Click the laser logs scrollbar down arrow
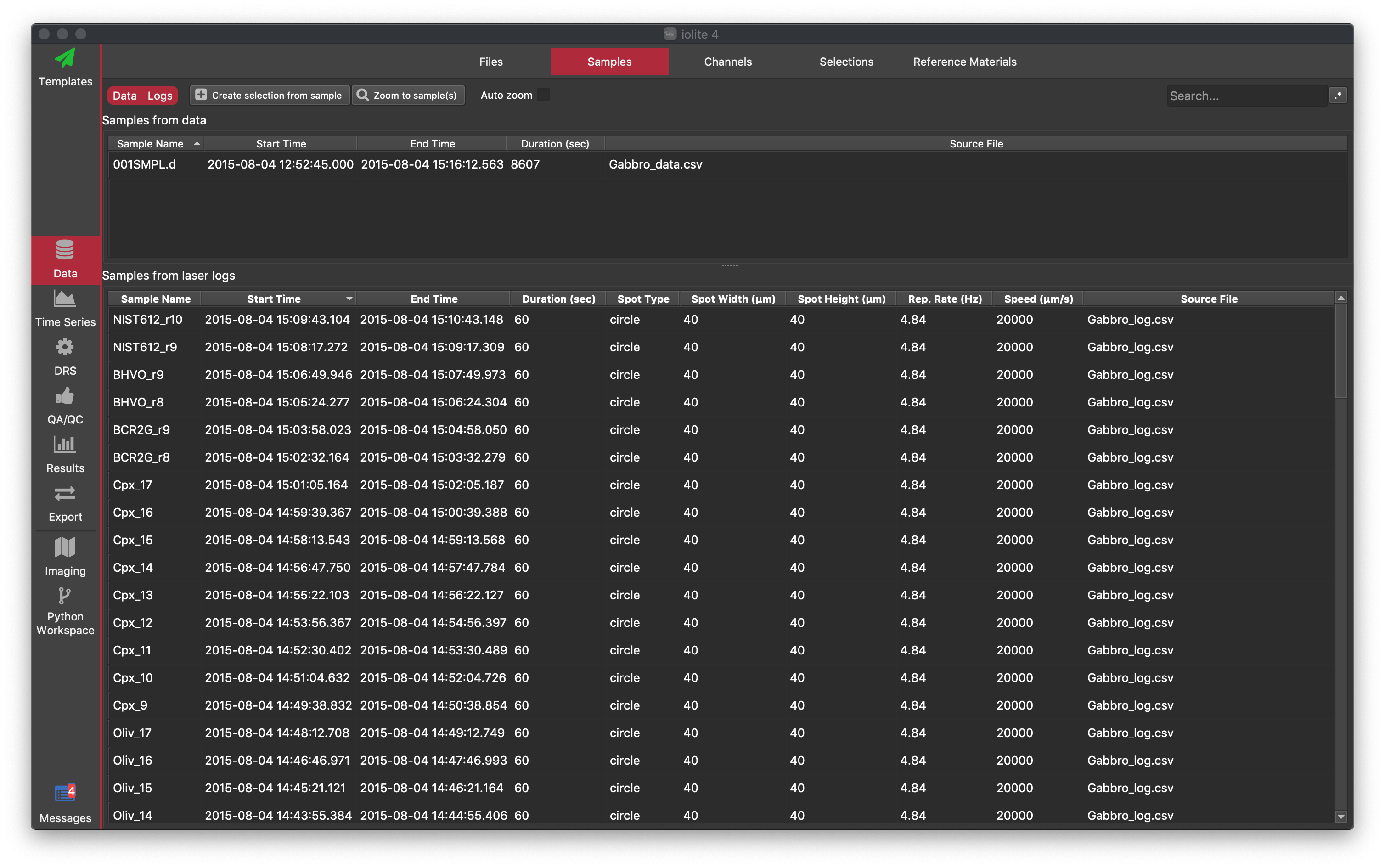1385x868 pixels. coord(1341,816)
